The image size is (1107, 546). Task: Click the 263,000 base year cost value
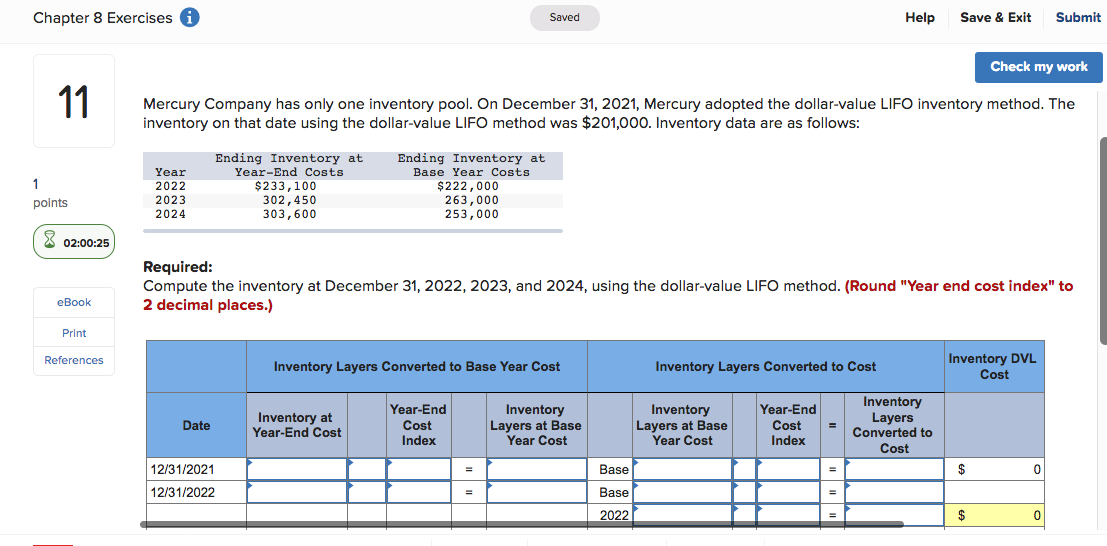[x=471, y=201]
